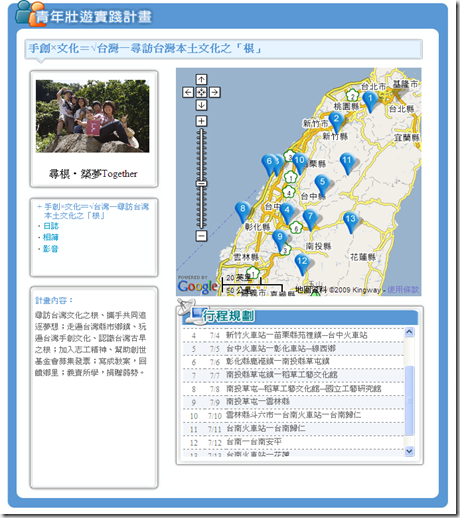The height and width of the screenshot is (518, 460).
Task: Select blue map marker 13 near Hualien
Action: pos(351,222)
